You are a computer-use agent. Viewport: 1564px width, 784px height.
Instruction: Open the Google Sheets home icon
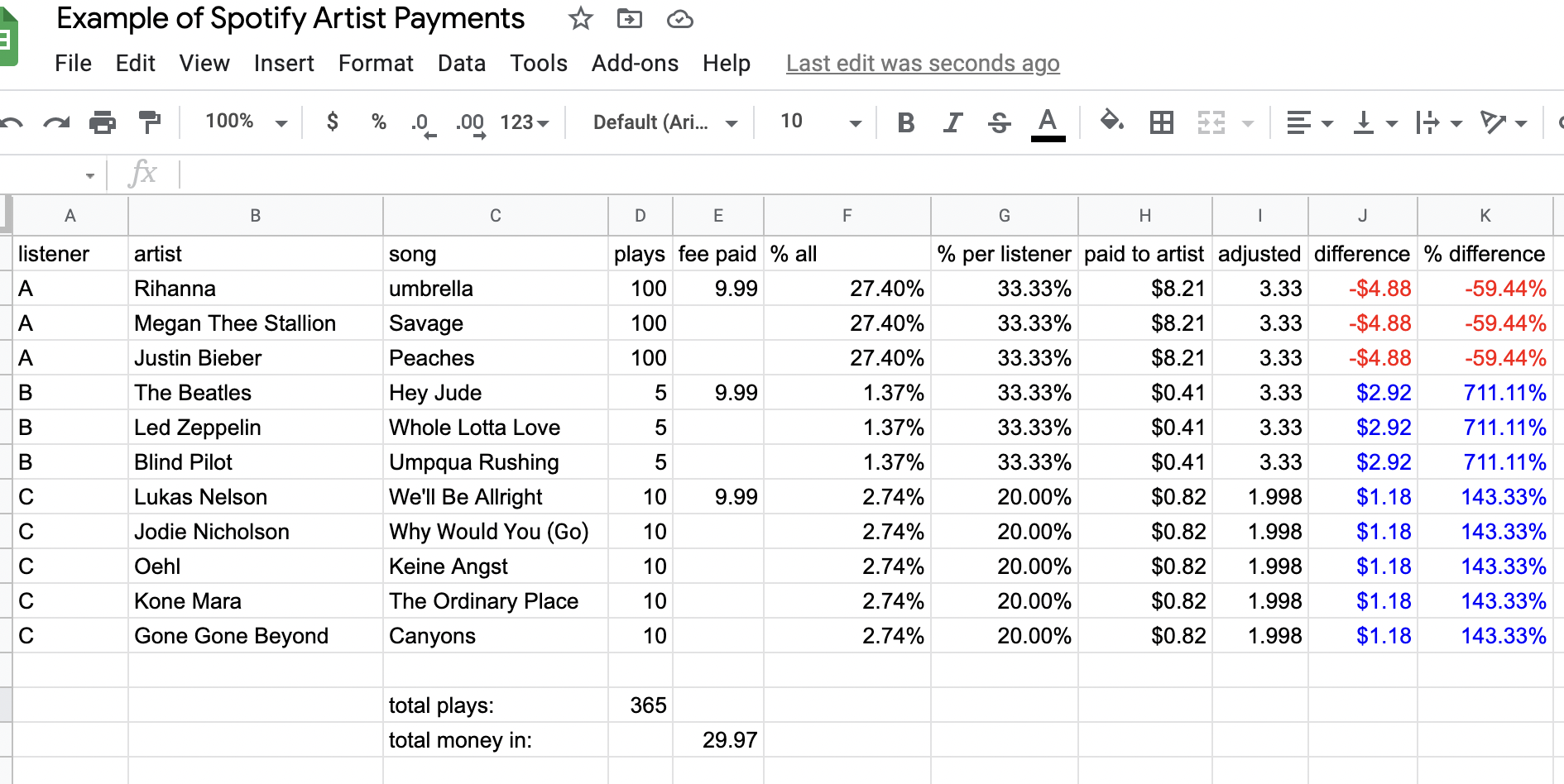click(7, 37)
